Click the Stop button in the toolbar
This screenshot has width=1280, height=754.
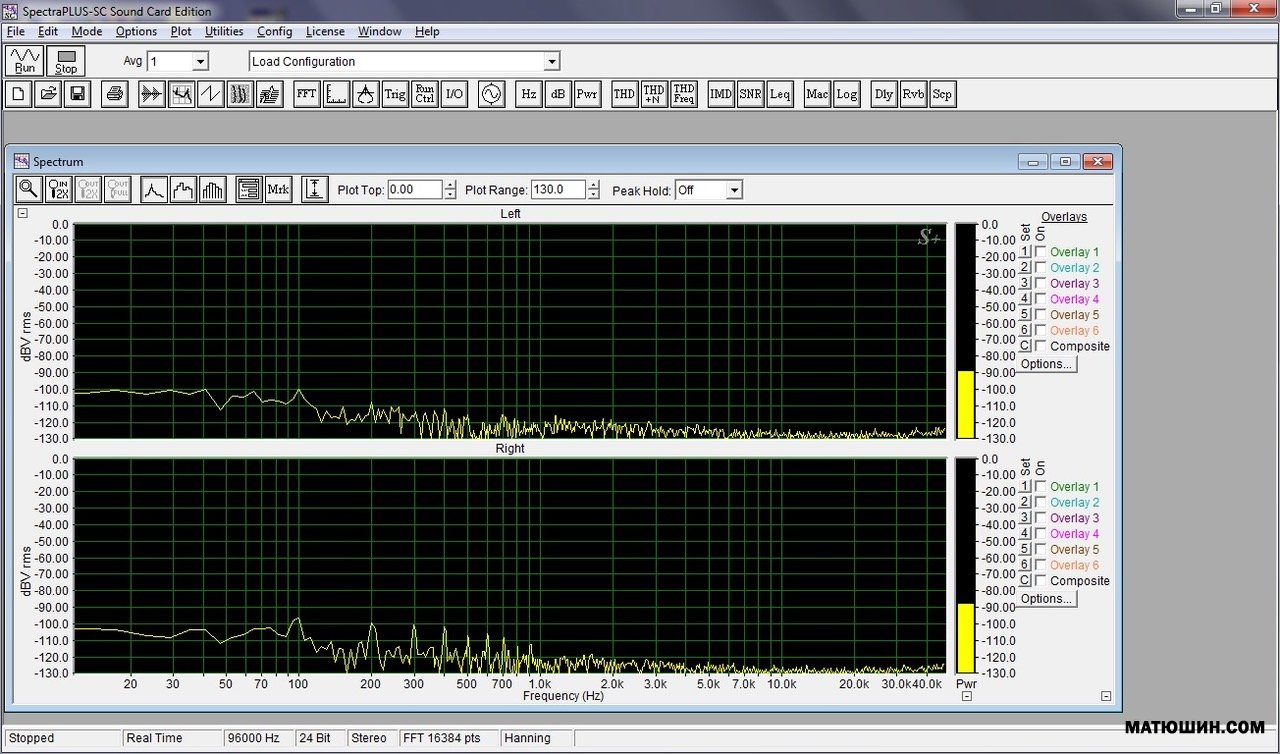click(x=66, y=61)
